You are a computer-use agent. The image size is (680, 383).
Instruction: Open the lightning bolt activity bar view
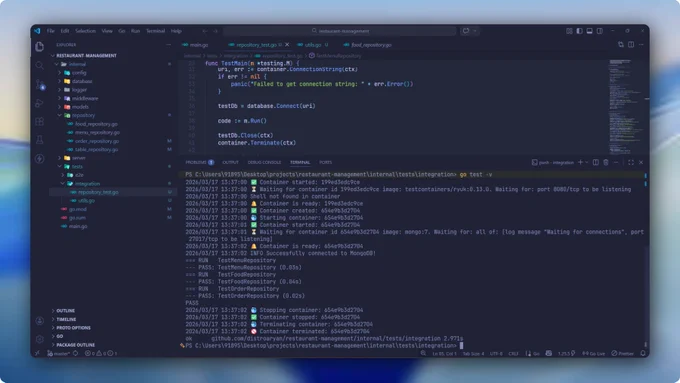pos(39,159)
